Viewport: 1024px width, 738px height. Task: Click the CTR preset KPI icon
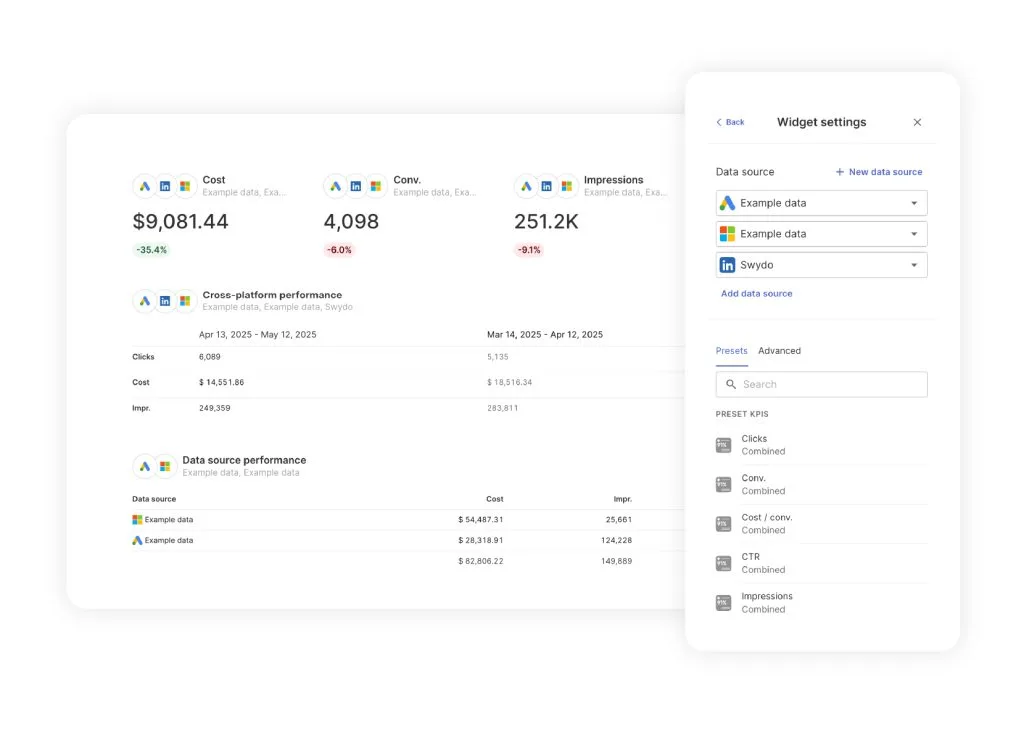724,563
